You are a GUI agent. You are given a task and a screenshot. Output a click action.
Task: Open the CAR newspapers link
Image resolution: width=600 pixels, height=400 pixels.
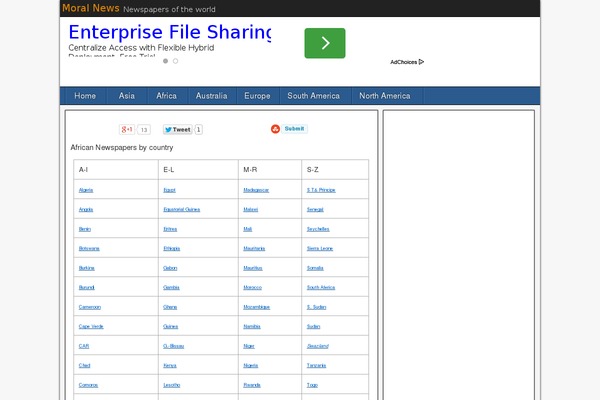[x=83, y=346]
